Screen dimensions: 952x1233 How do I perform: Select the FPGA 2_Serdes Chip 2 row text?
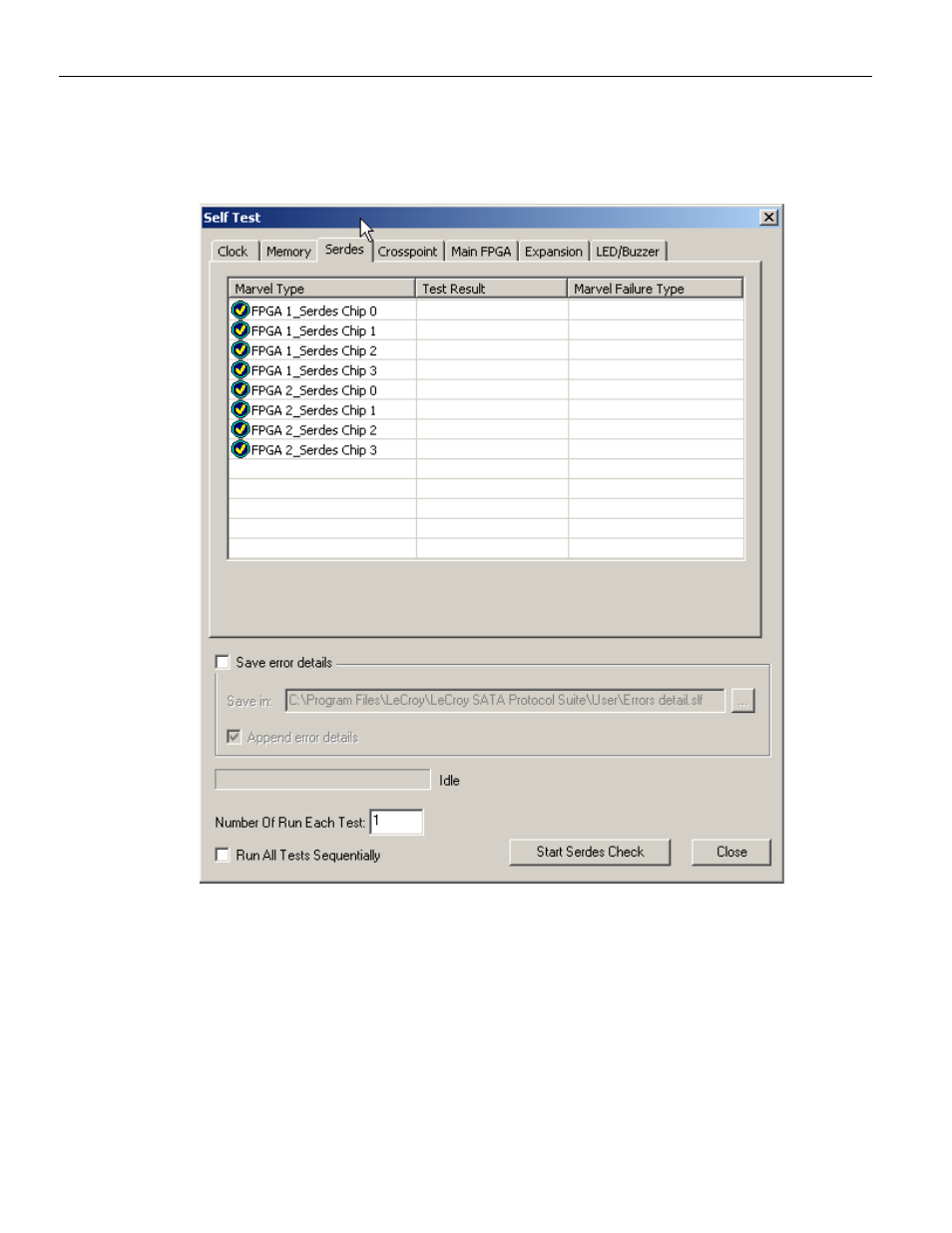pyautogui.click(x=314, y=431)
